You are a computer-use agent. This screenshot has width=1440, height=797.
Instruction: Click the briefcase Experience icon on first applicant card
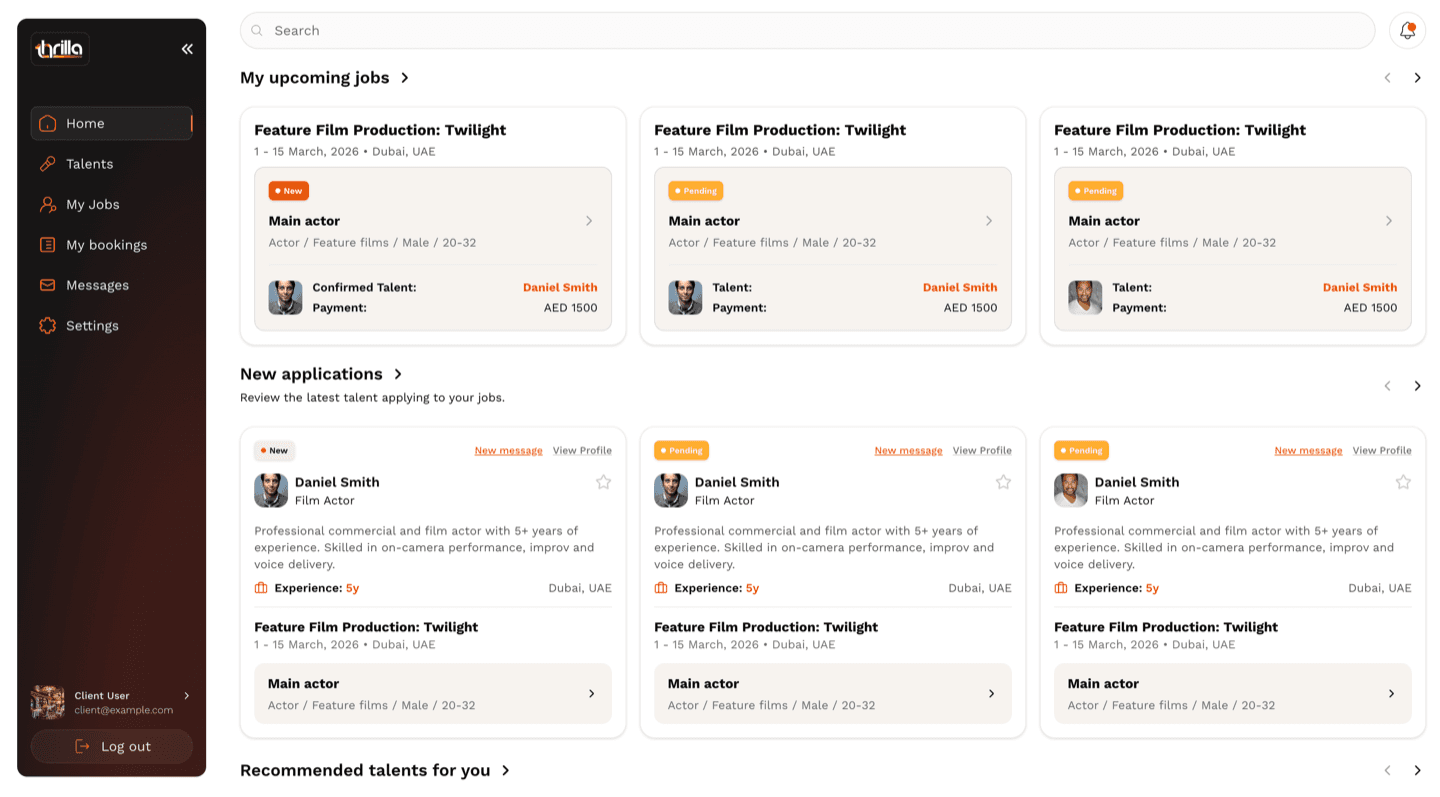[x=261, y=588]
